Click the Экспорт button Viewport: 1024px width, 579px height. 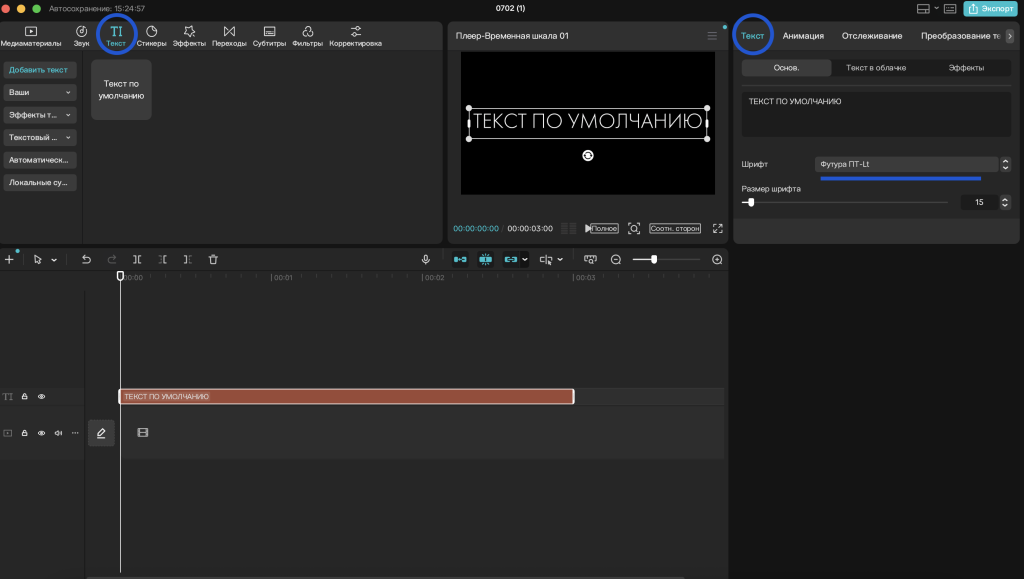click(991, 8)
